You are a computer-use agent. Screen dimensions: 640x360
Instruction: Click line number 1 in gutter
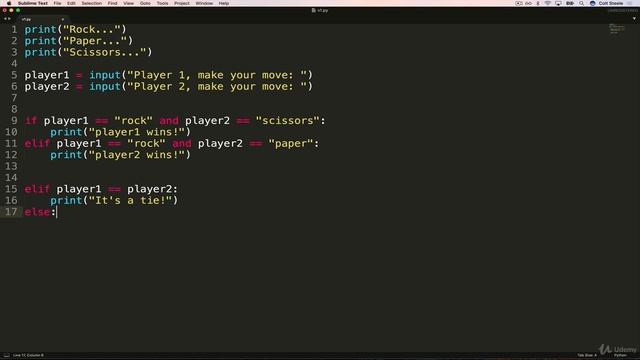click(x=14, y=29)
